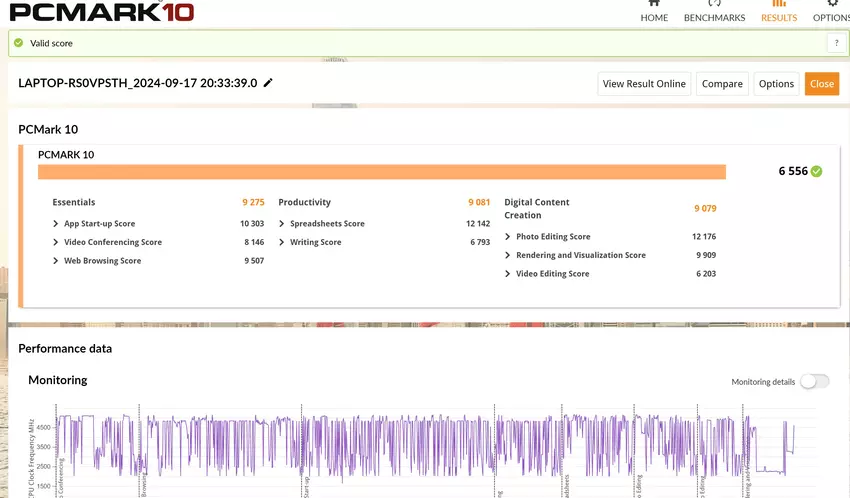Select the Results bar chart icon
The image size is (850, 498).
coord(779,5)
